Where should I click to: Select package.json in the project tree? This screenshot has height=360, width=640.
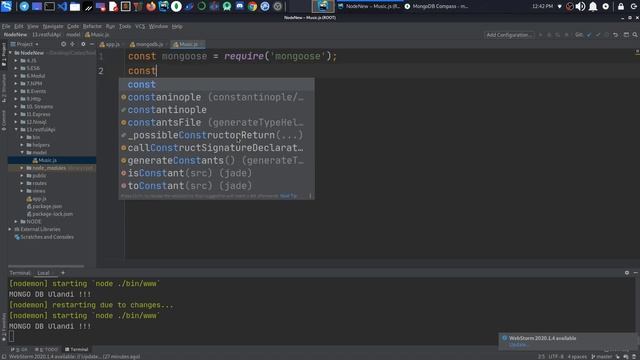pos(47,207)
